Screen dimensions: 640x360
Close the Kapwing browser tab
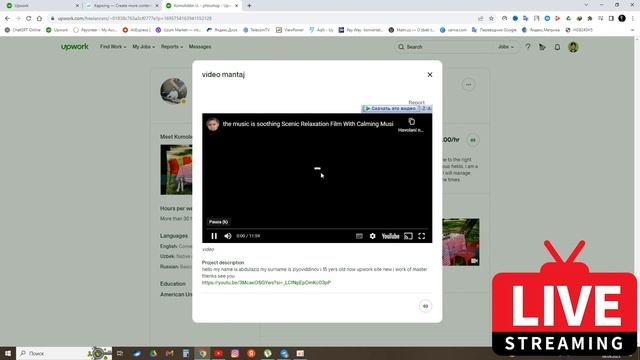pyautogui.click(x=157, y=6)
